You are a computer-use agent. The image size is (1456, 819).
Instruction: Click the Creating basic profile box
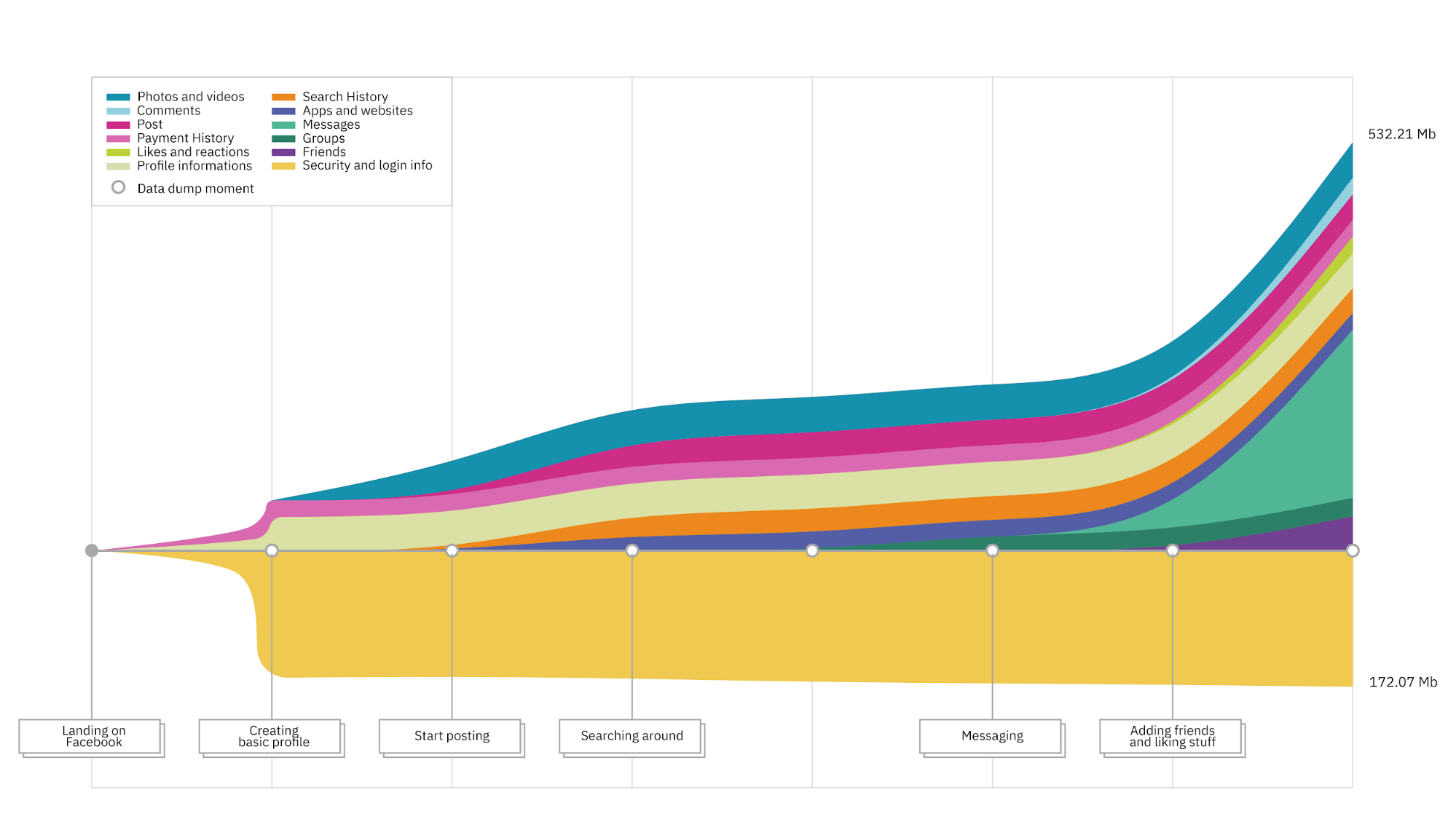point(270,737)
